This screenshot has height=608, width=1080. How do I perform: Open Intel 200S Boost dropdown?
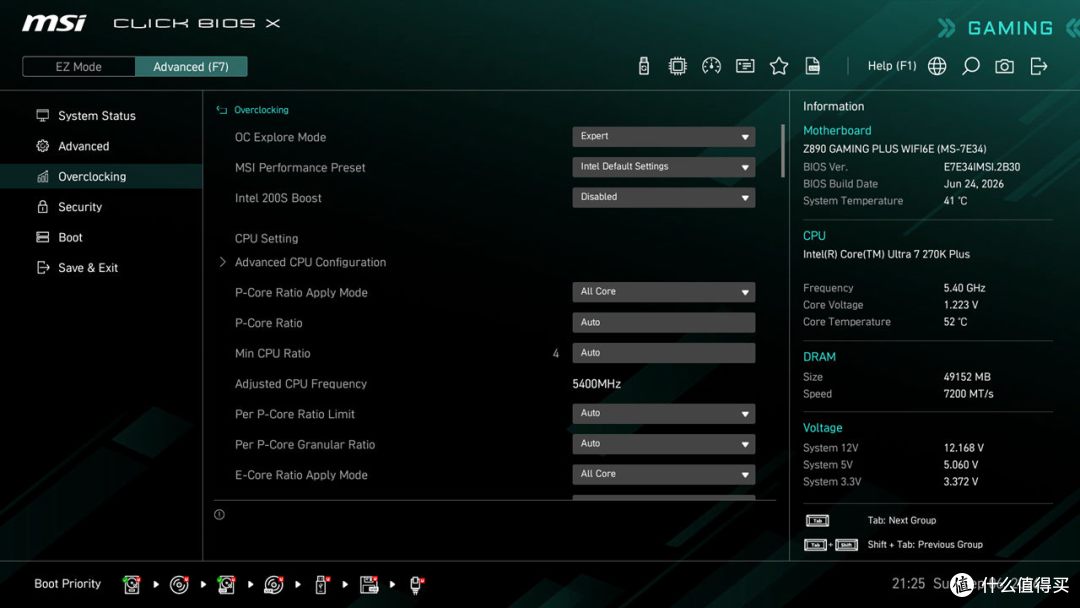pyautogui.click(x=663, y=197)
